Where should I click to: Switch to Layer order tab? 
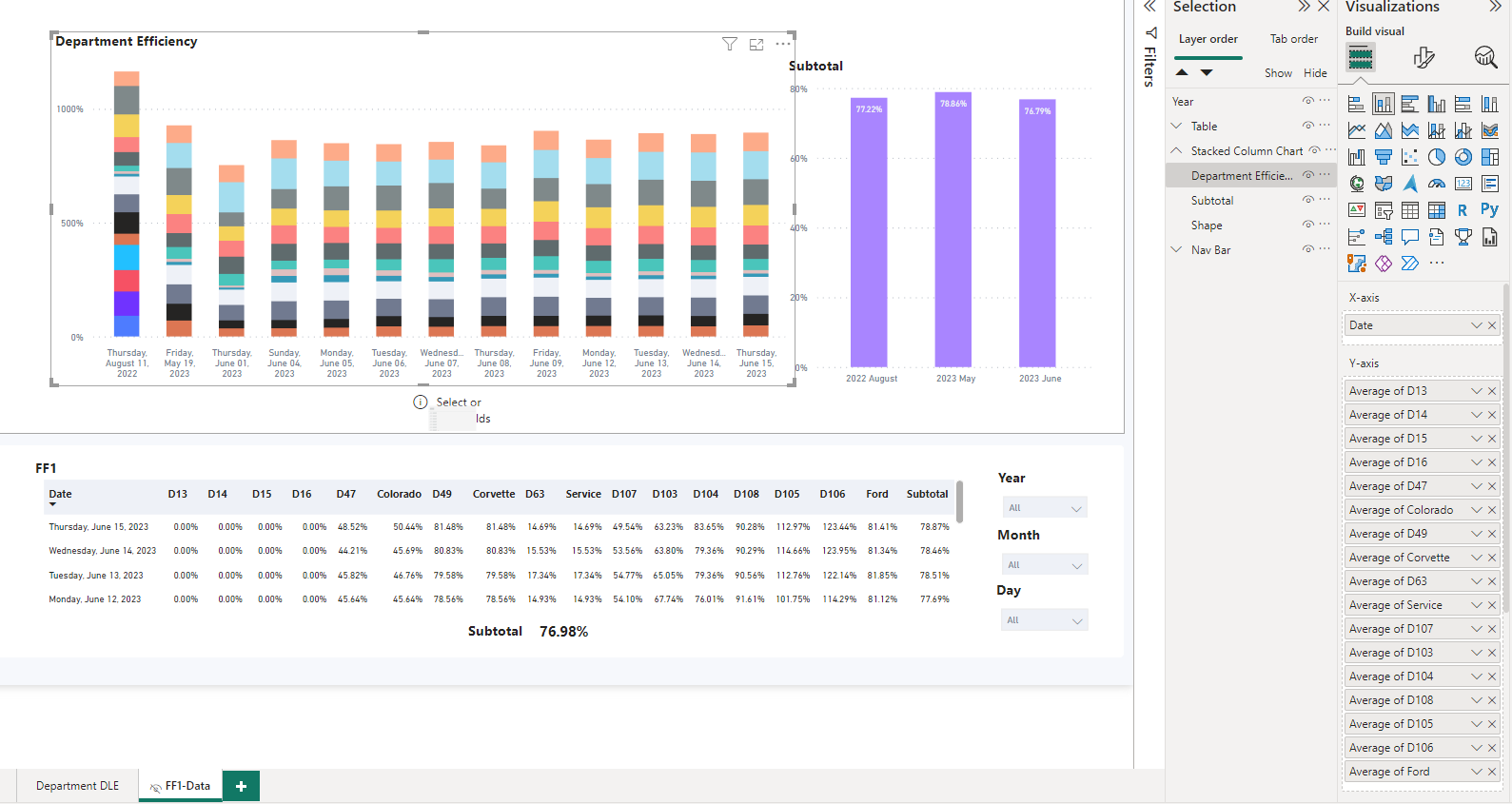point(1208,39)
